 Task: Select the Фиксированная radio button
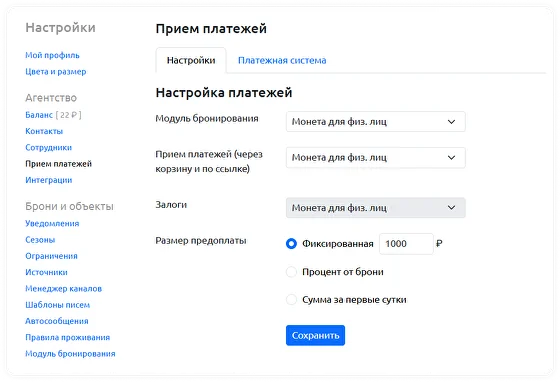point(291,244)
